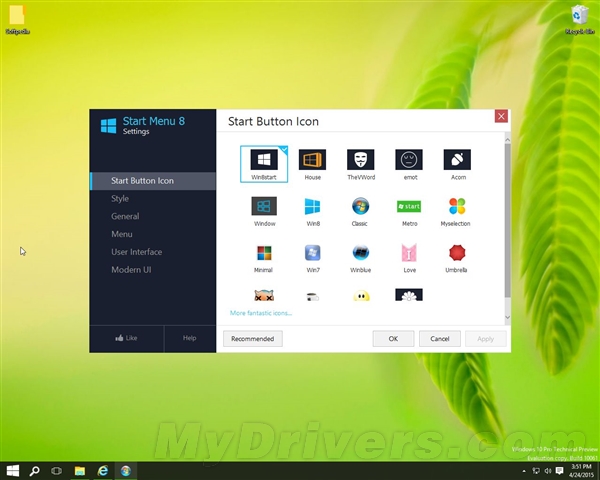Select the yellow blob face icon

[361, 296]
